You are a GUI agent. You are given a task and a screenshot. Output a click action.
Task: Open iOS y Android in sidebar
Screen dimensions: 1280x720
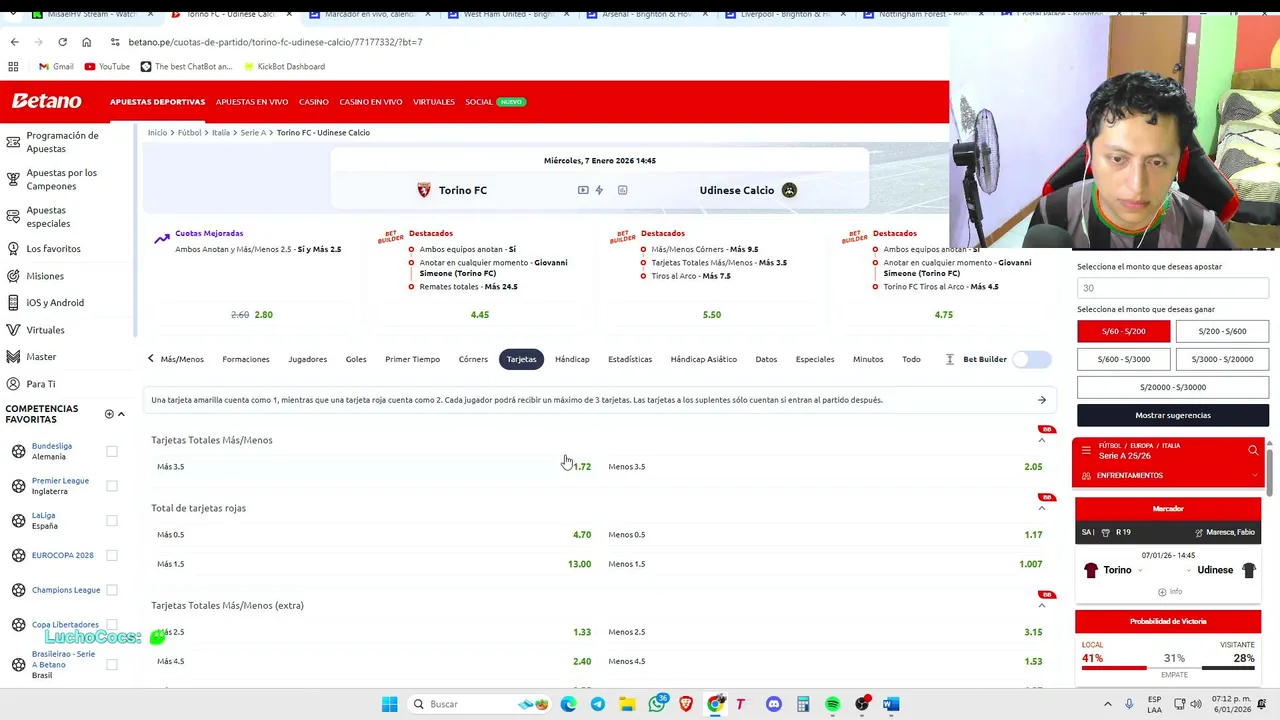pos(55,302)
